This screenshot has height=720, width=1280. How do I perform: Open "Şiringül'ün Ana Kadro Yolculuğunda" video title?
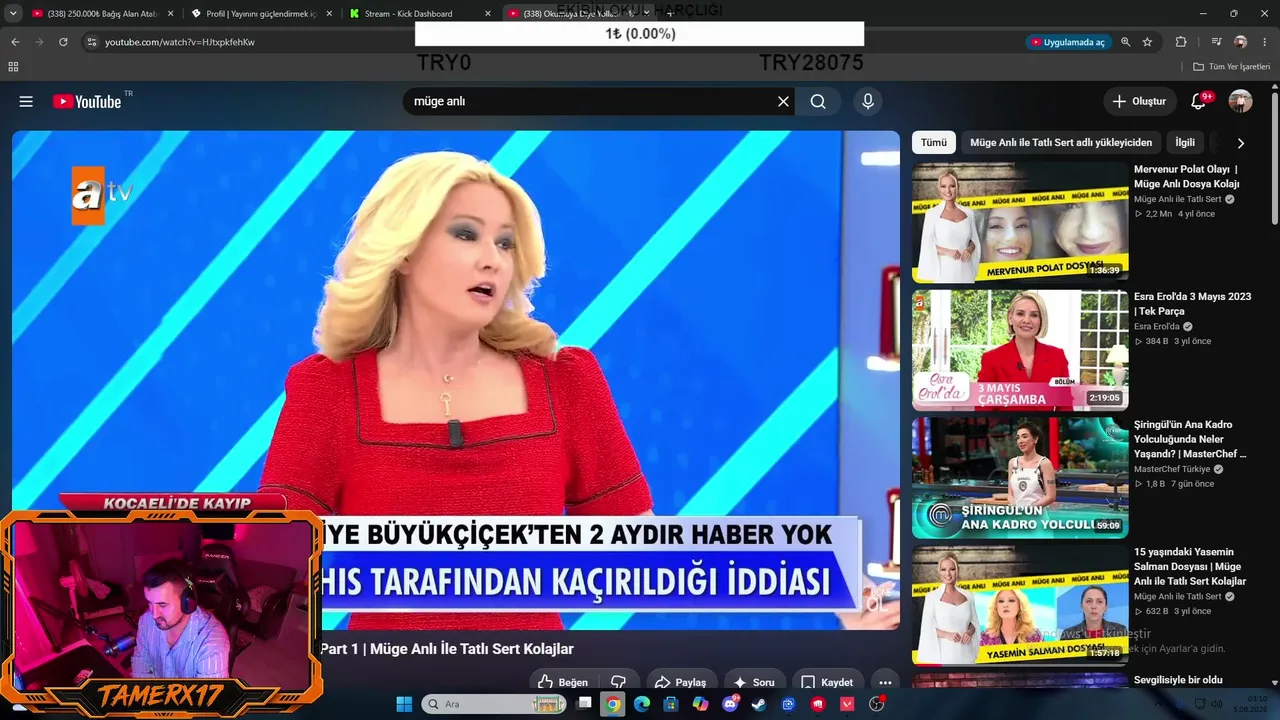click(1190, 439)
